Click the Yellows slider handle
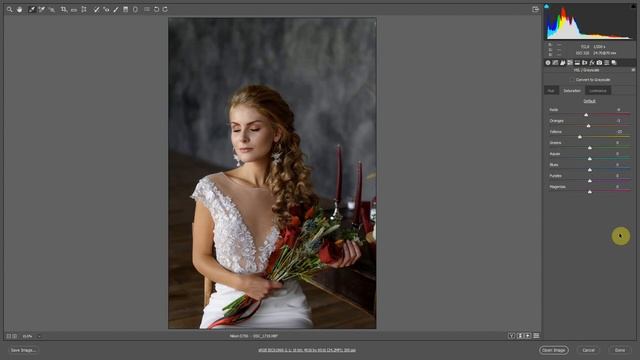The height and width of the screenshot is (360, 640). click(x=580, y=137)
